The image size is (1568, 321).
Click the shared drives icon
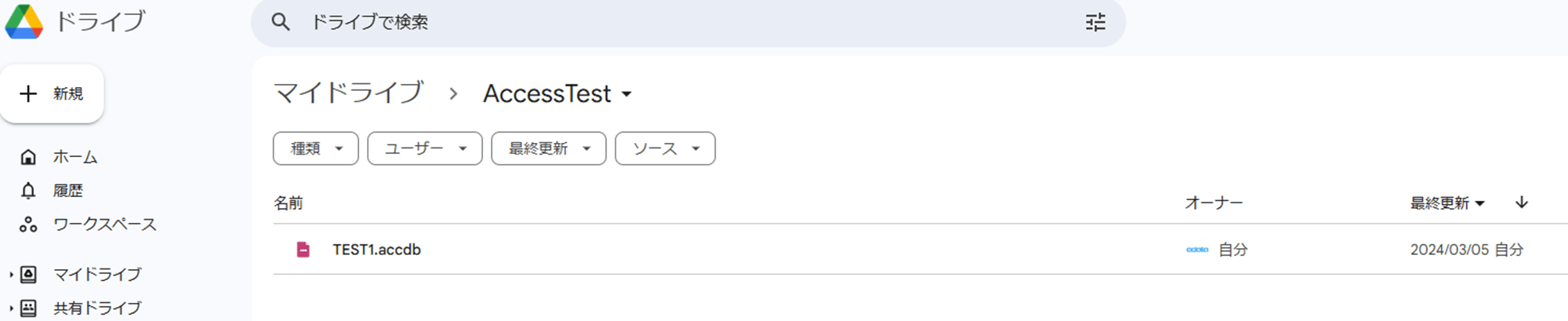click(x=28, y=308)
